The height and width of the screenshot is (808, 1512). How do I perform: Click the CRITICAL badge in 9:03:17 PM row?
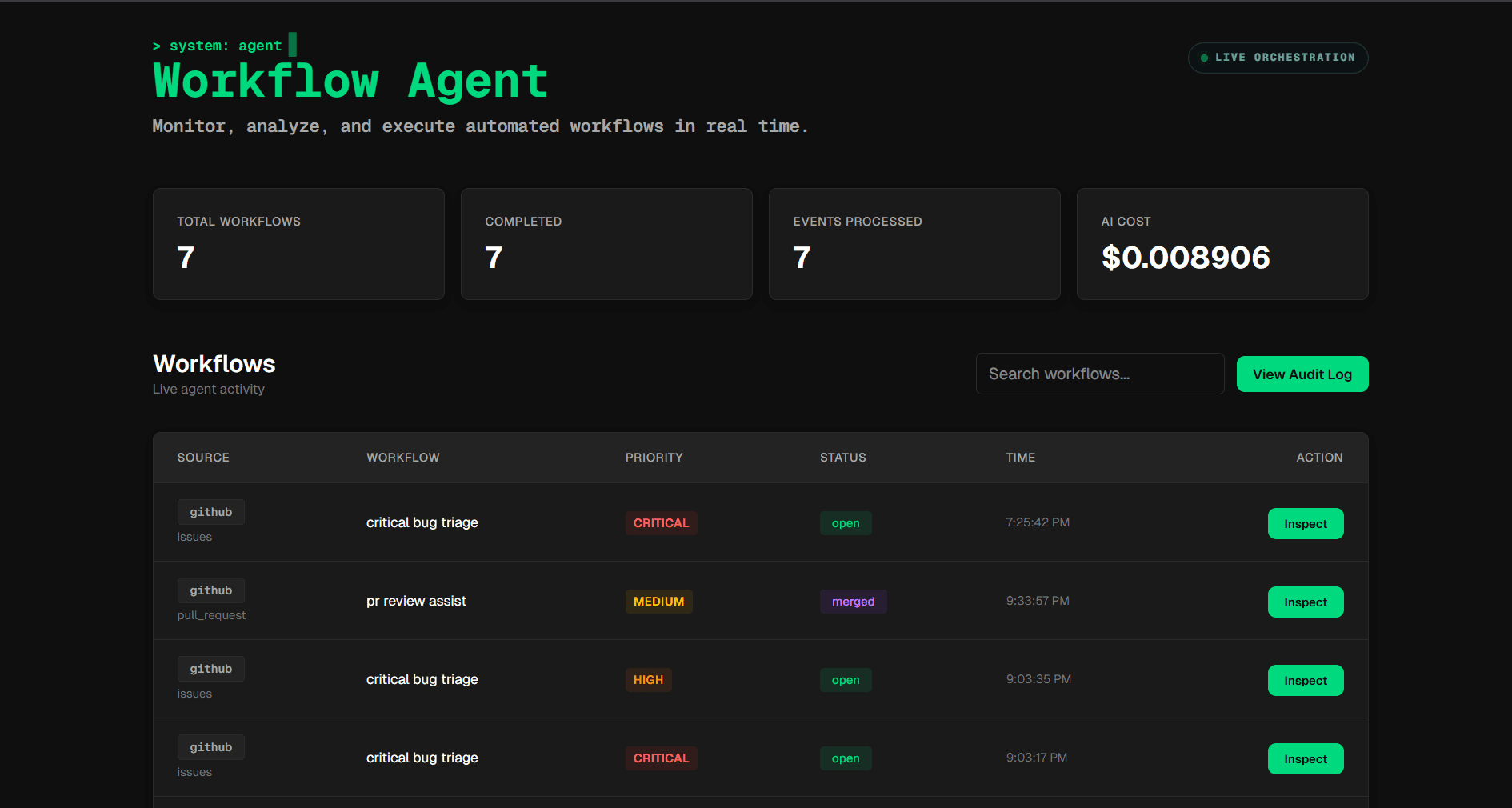[662, 758]
